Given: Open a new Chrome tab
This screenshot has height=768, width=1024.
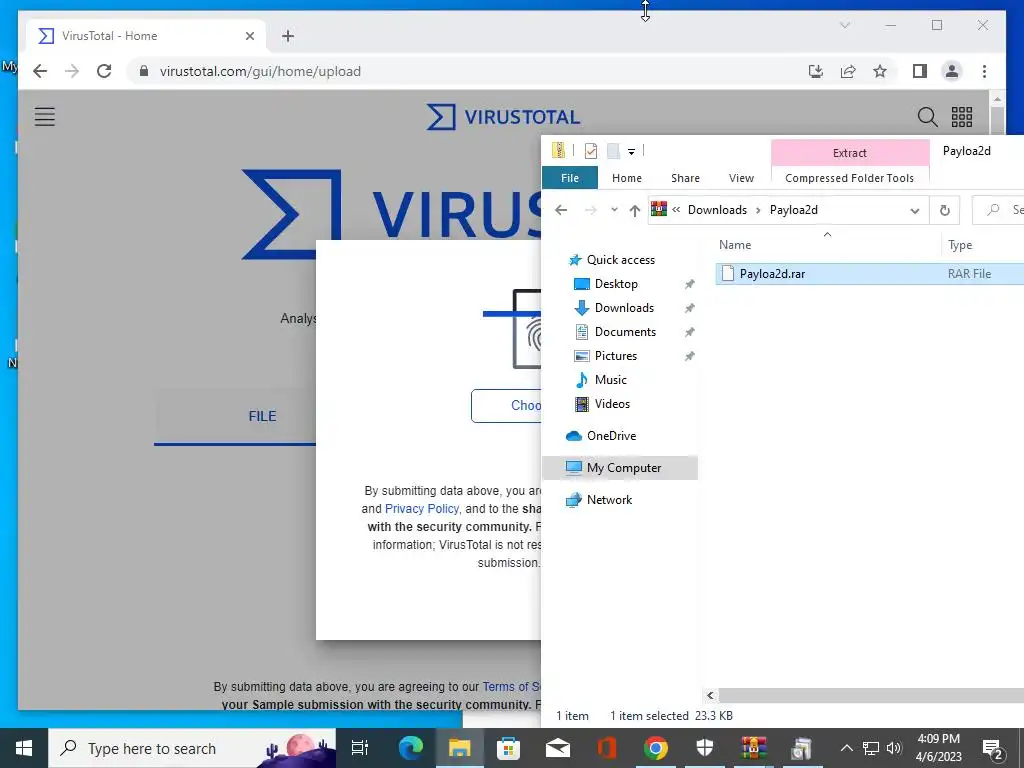Looking at the screenshot, I should [288, 36].
